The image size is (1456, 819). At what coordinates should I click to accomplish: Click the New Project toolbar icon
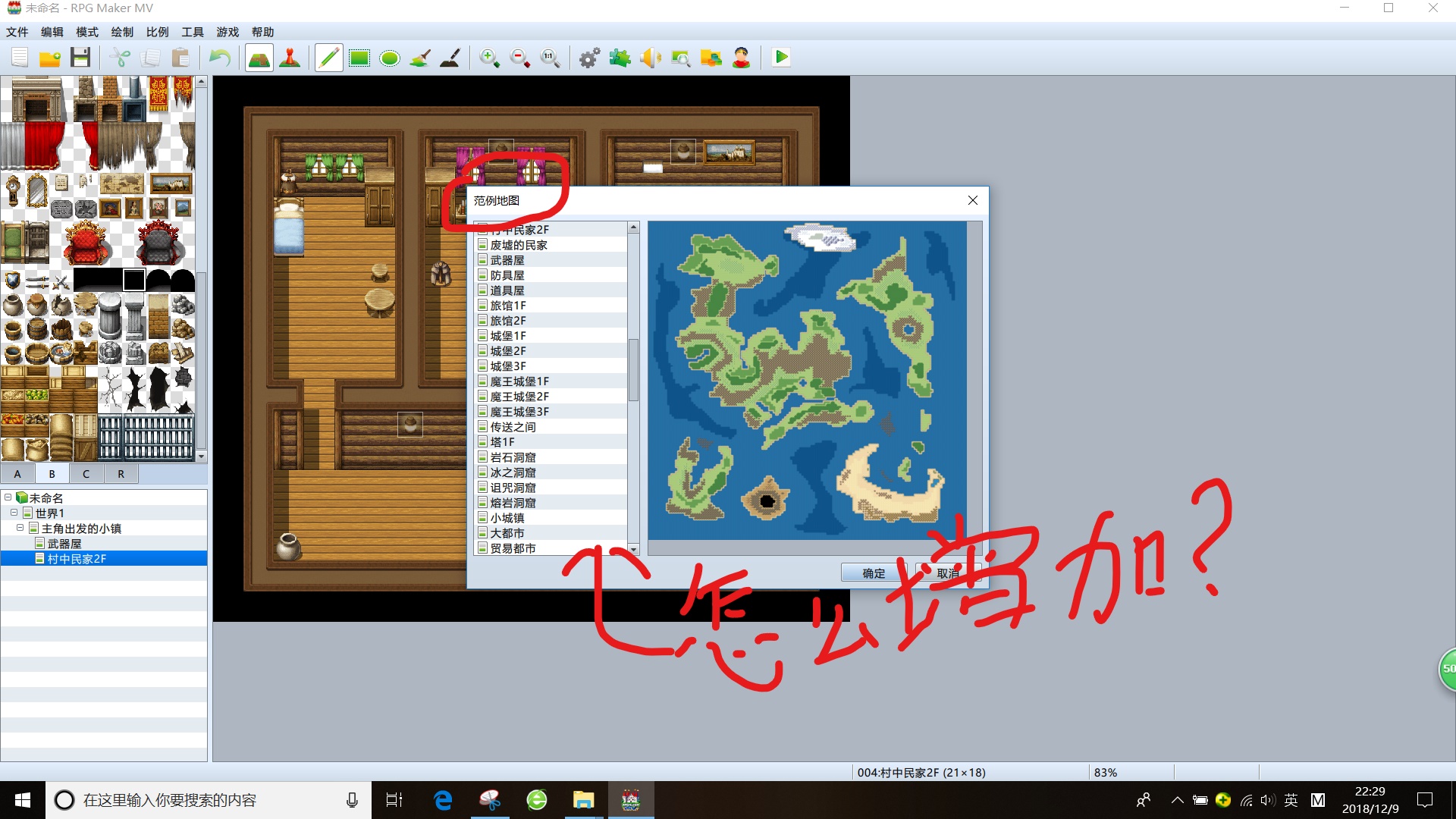pyautogui.click(x=20, y=58)
